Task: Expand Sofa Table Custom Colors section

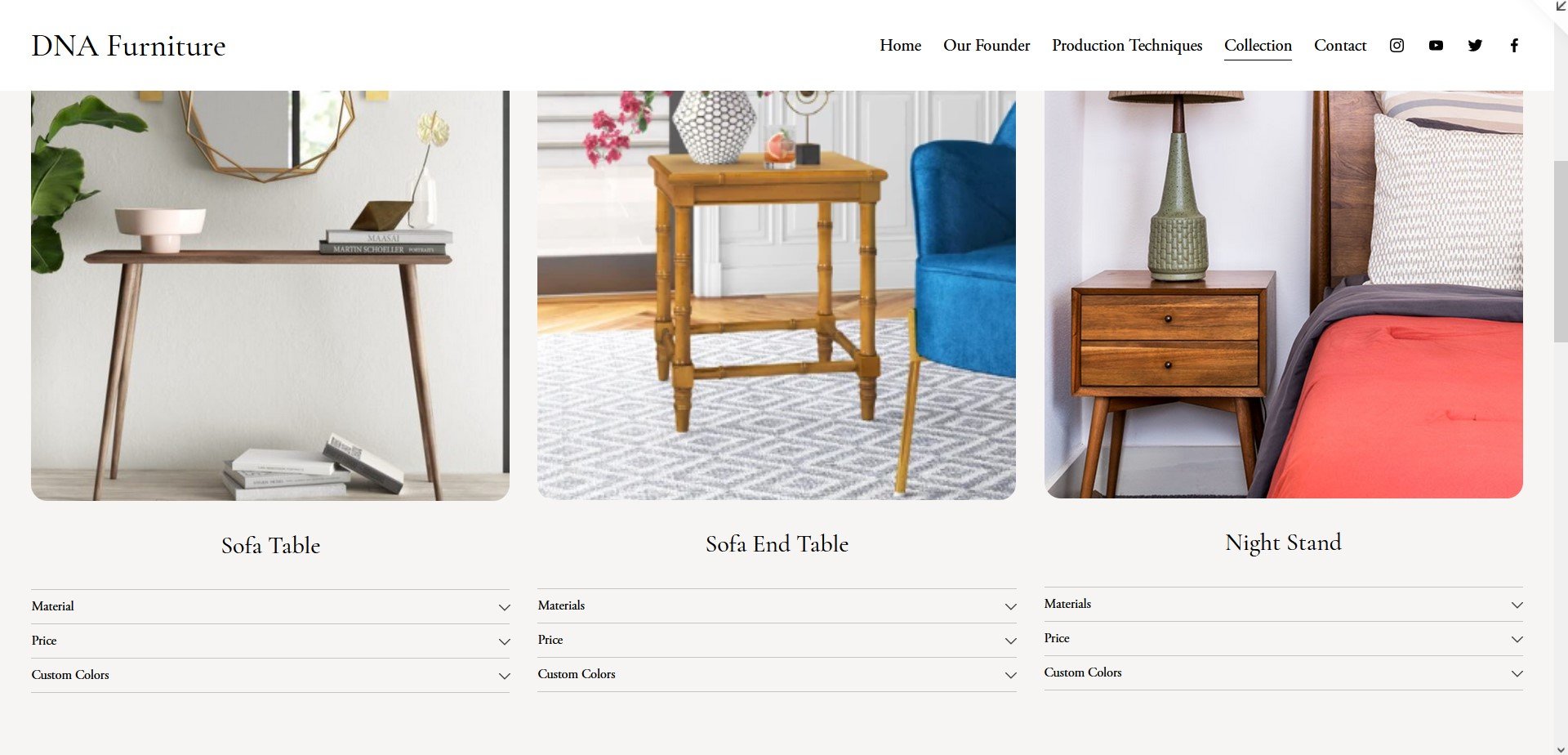Action: pos(270,675)
